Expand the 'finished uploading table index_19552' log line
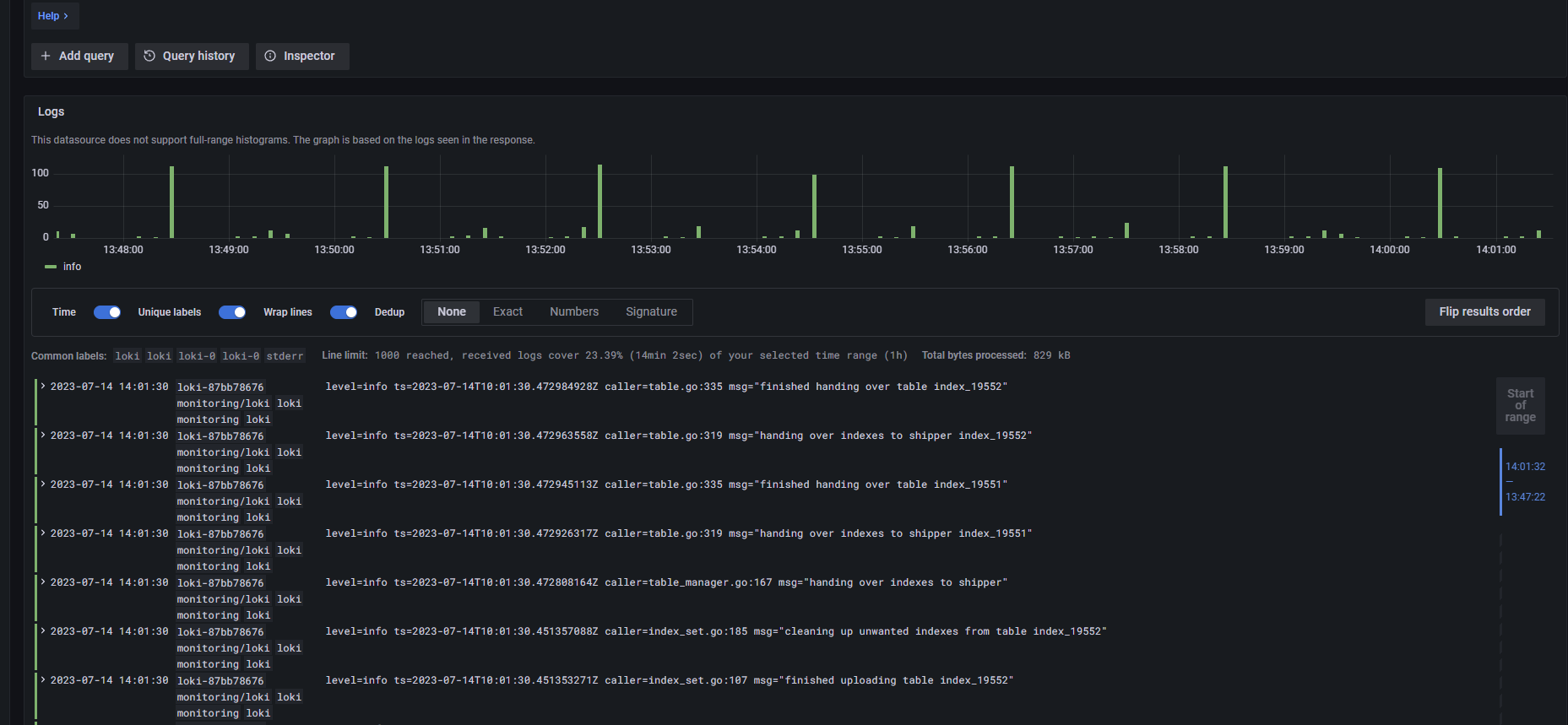This screenshot has width=1568, height=725. pos(43,680)
